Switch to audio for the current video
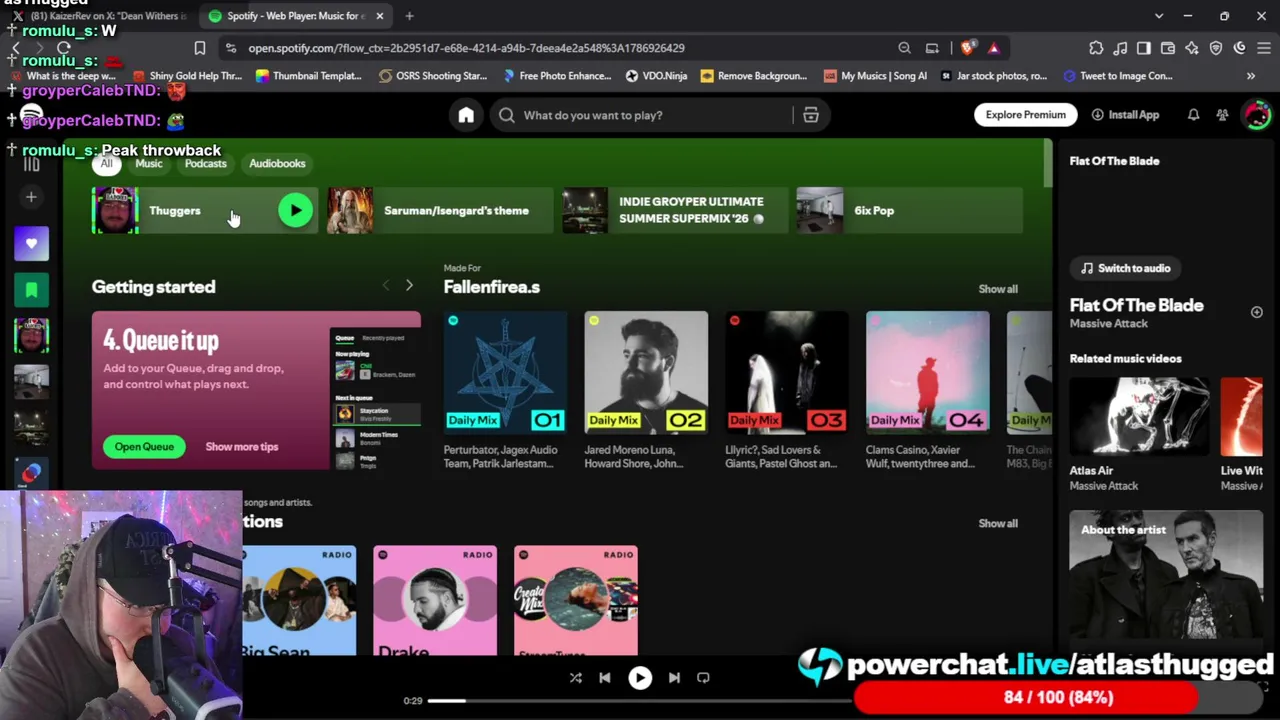Screen dimensions: 1280x720 (x=1125, y=268)
